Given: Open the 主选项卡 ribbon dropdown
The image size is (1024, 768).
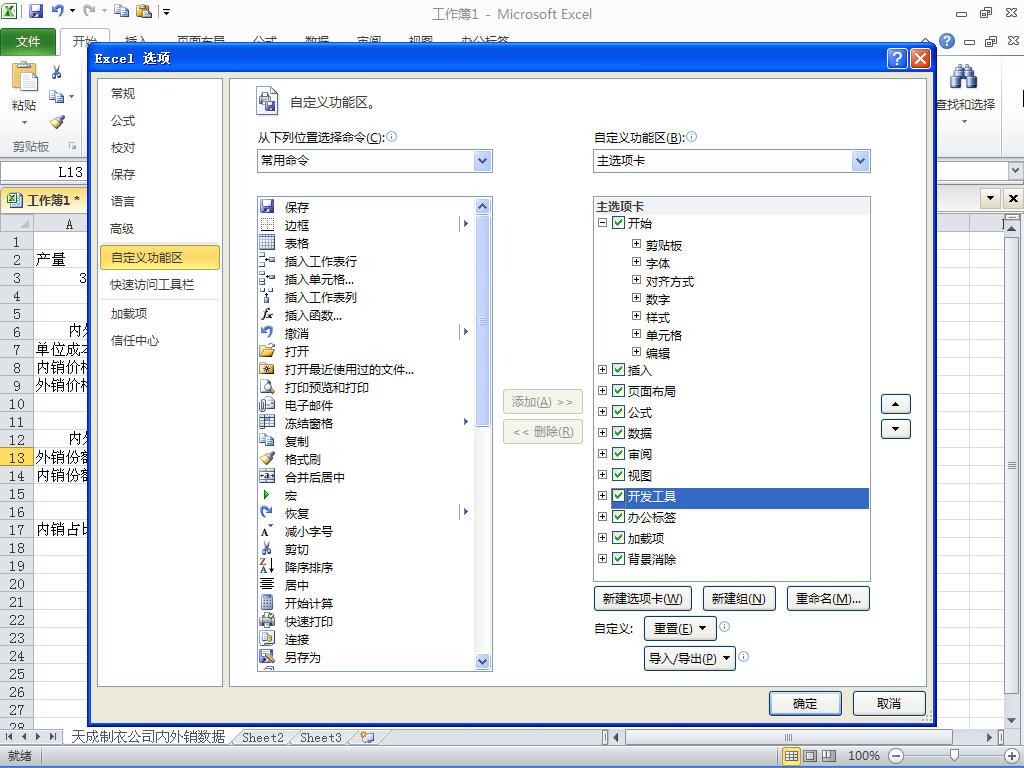Looking at the screenshot, I should point(860,161).
